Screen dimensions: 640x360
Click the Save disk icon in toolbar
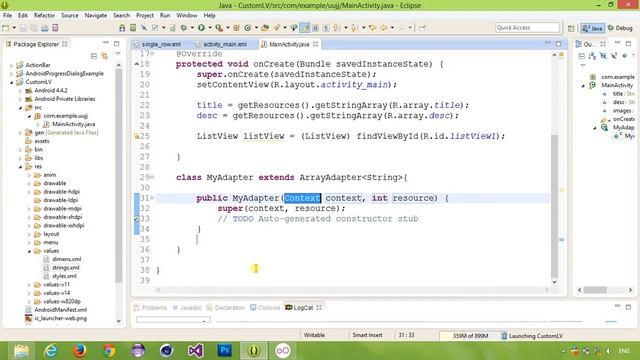click(x=23, y=28)
